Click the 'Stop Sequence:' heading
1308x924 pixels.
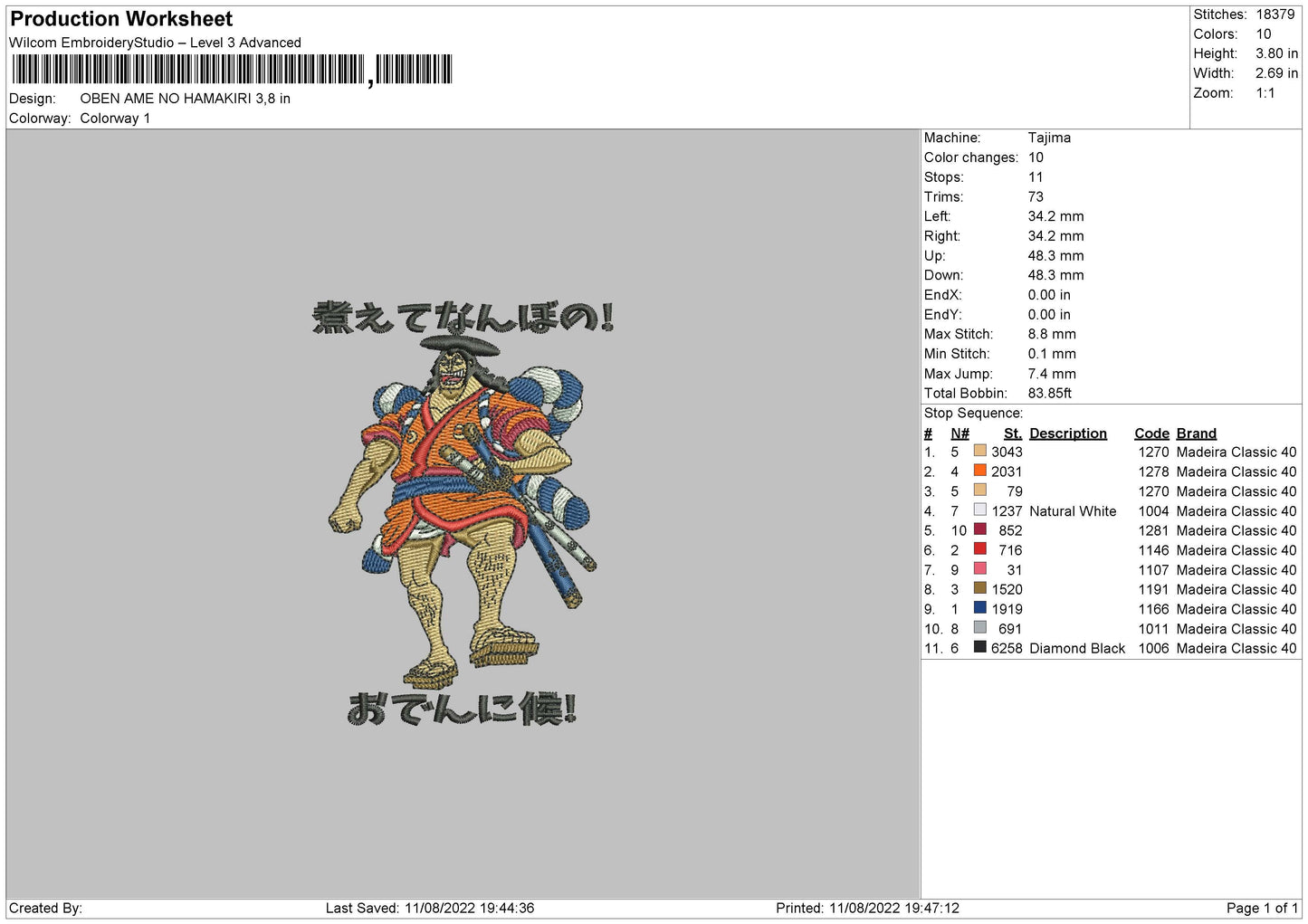(973, 414)
